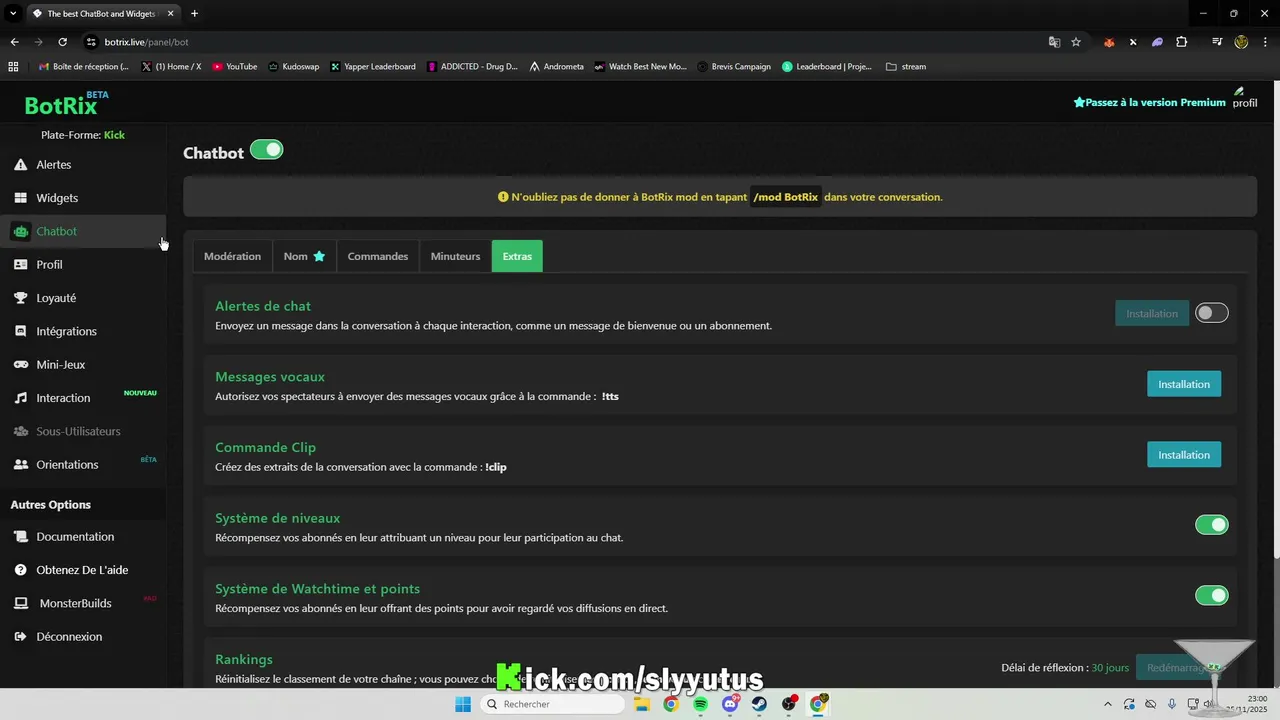This screenshot has height=720, width=1280.
Task: Open the translate page icon
Action: point(1054,42)
